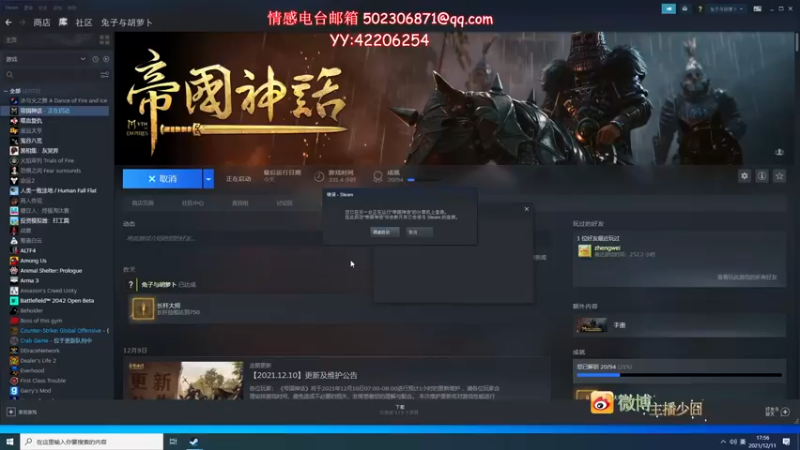This screenshot has width=800, height=450.
Task: Click the add game plus icon
Action: (x=11, y=412)
